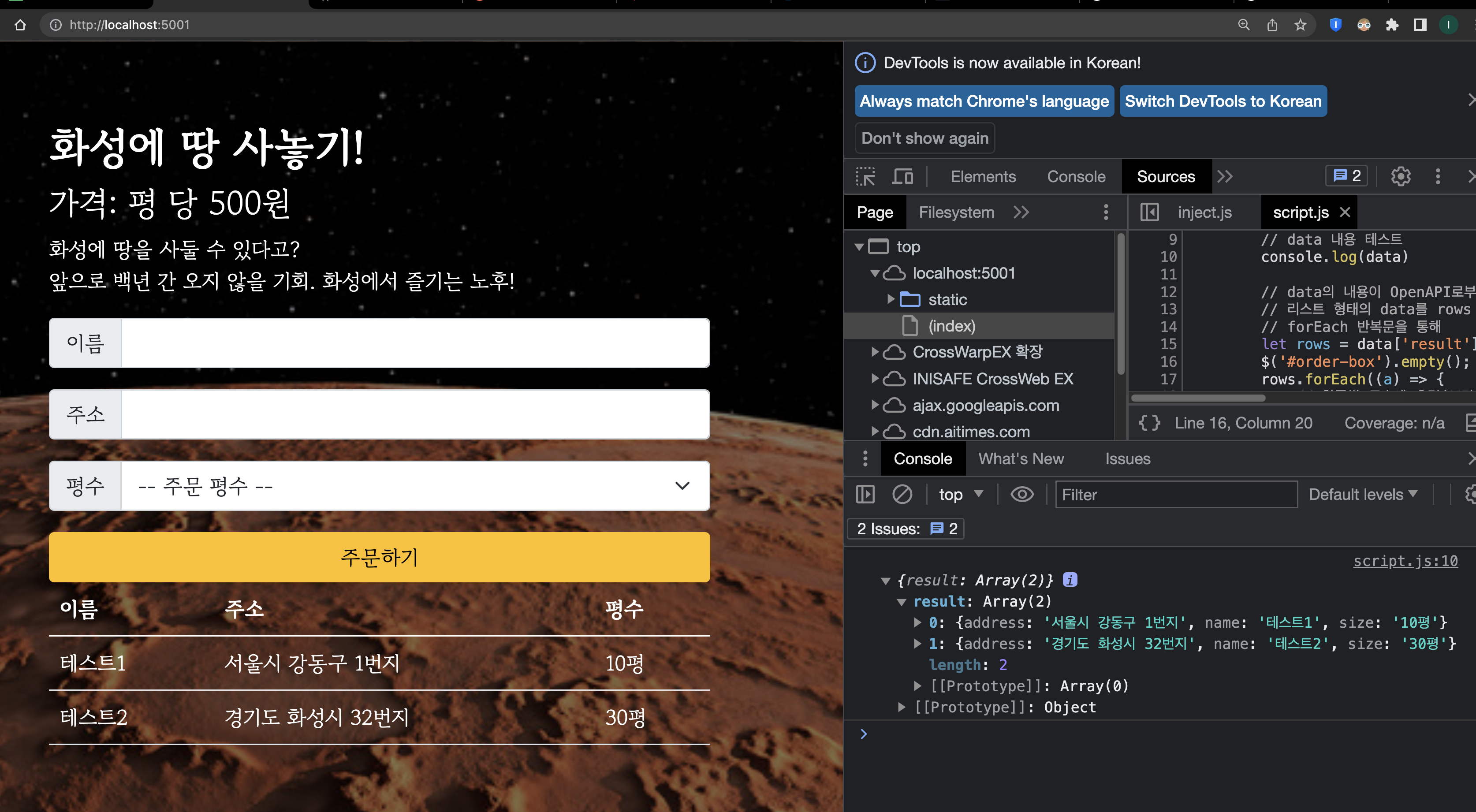Expand ajax.googleapis.com tree node

click(875, 405)
